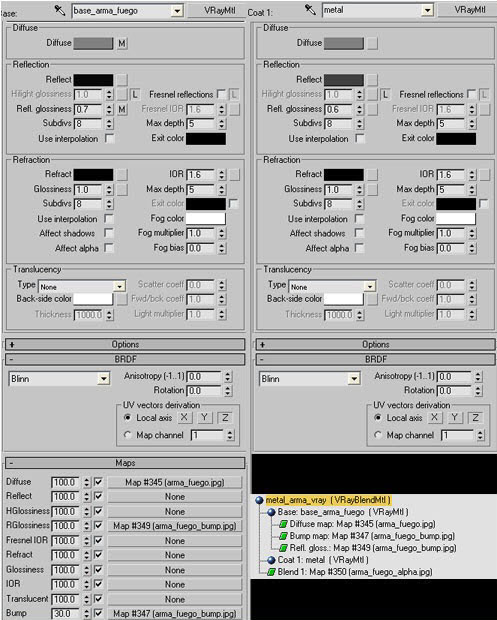Open base_arma_fuego material name dropdown
The image size is (497, 620).
(x=178, y=11)
